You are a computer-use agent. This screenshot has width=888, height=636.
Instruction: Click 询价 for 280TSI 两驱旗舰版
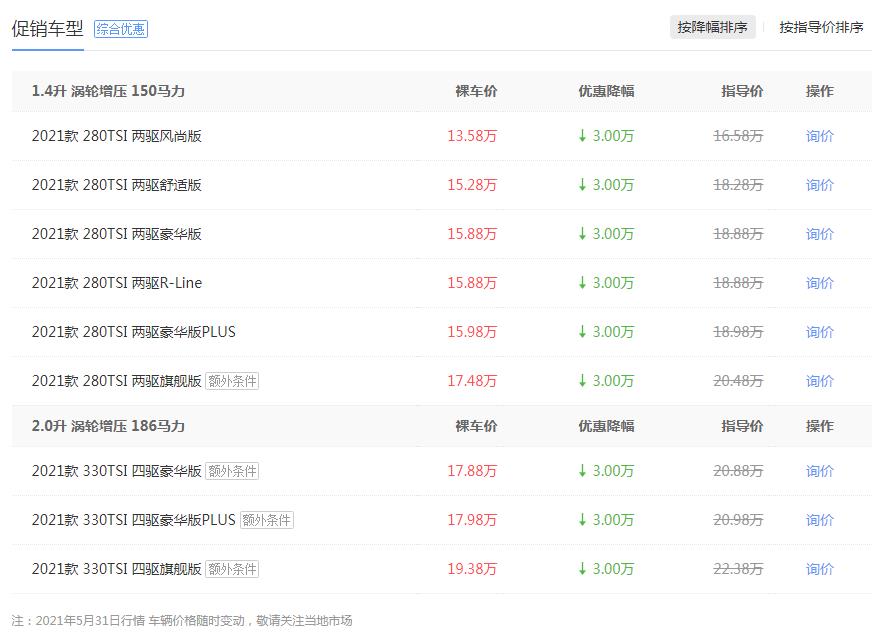click(x=819, y=381)
